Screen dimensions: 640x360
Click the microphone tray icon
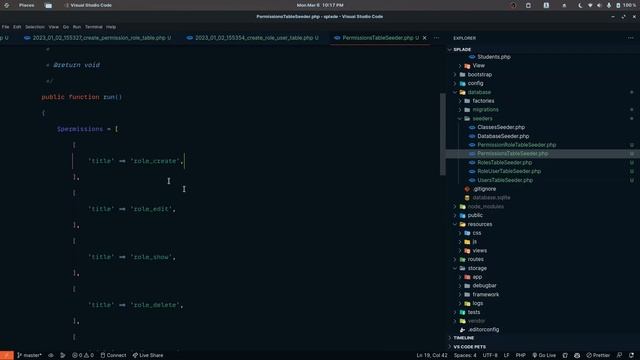point(609,5)
